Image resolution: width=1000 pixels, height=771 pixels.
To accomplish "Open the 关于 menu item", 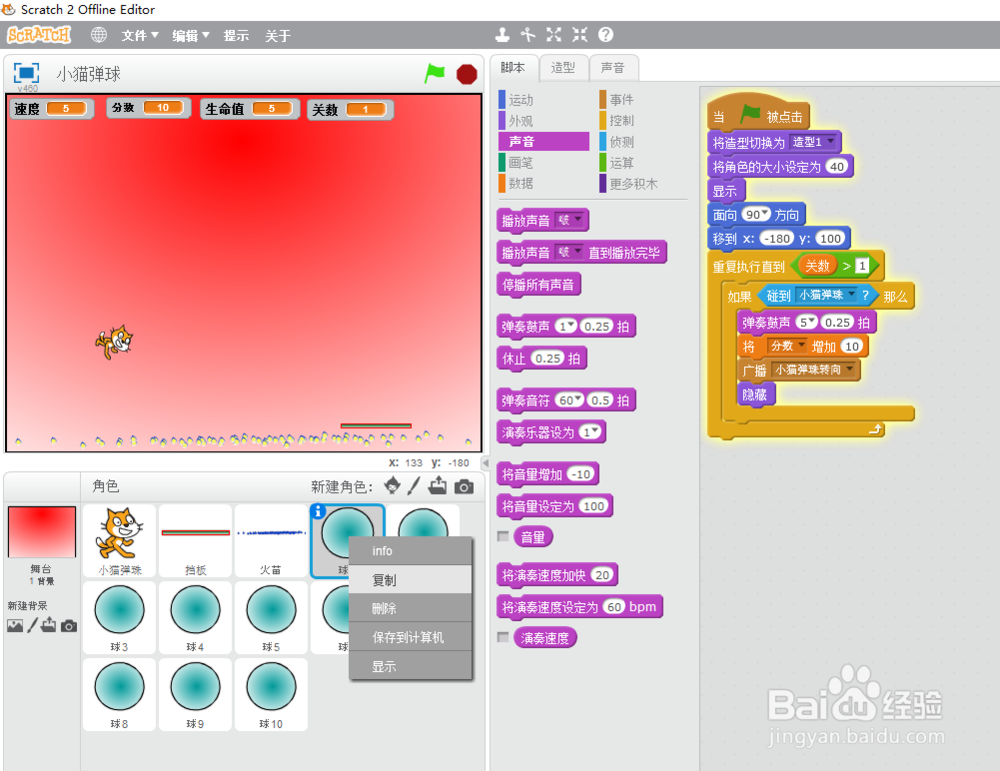I will coord(278,36).
